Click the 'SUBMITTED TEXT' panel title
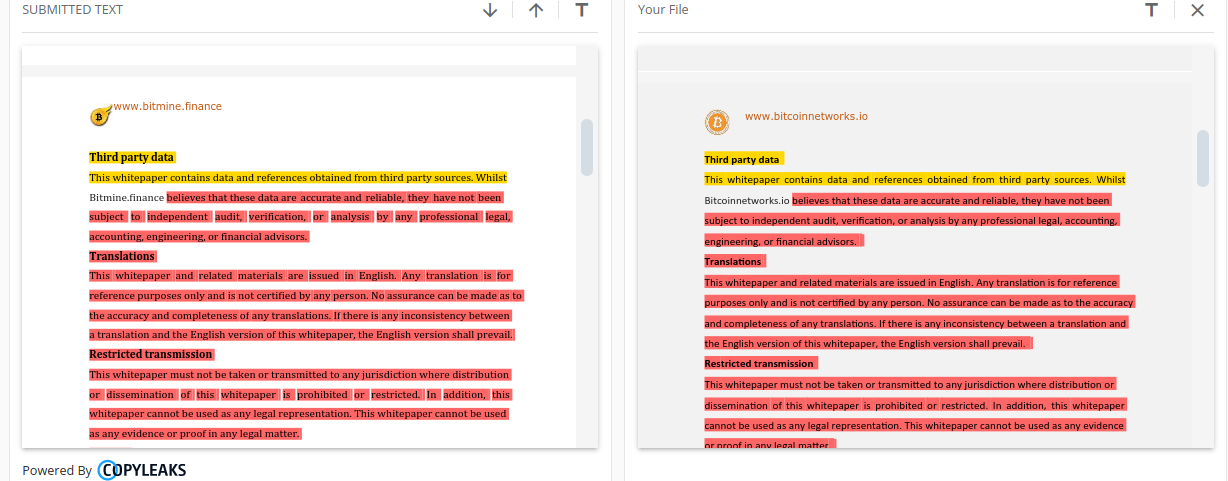1228x481 pixels. (73, 10)
